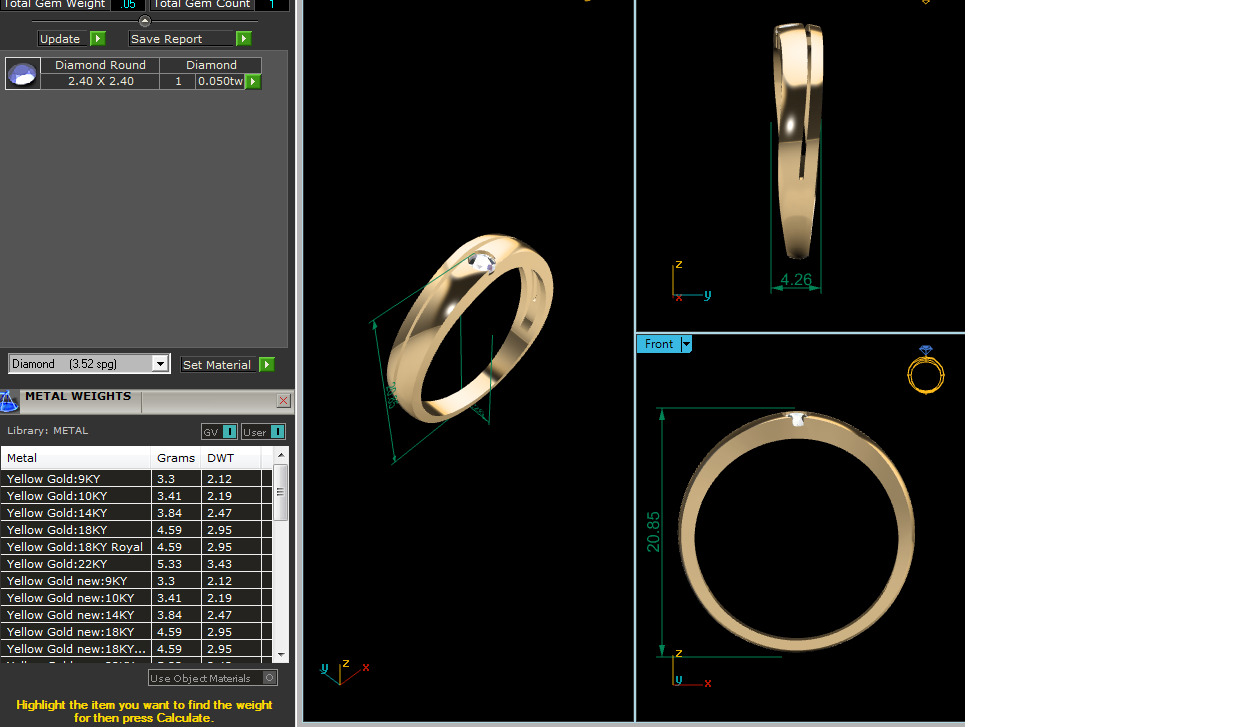This screenshot has width=1241, height=727.
Task: Click the Total Gem Weight value field
Action: tap(127, 5)
